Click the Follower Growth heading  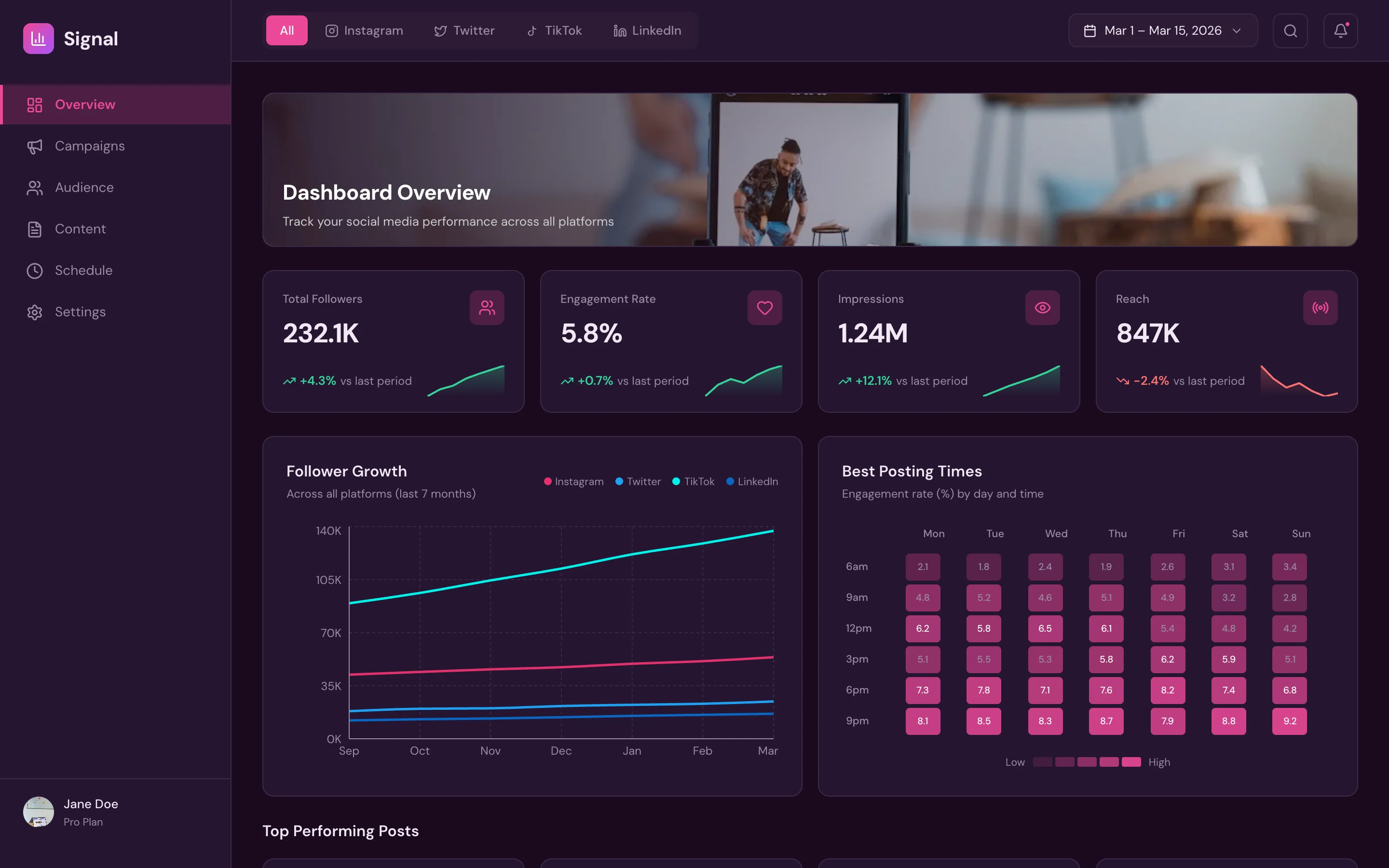(347, 471)
